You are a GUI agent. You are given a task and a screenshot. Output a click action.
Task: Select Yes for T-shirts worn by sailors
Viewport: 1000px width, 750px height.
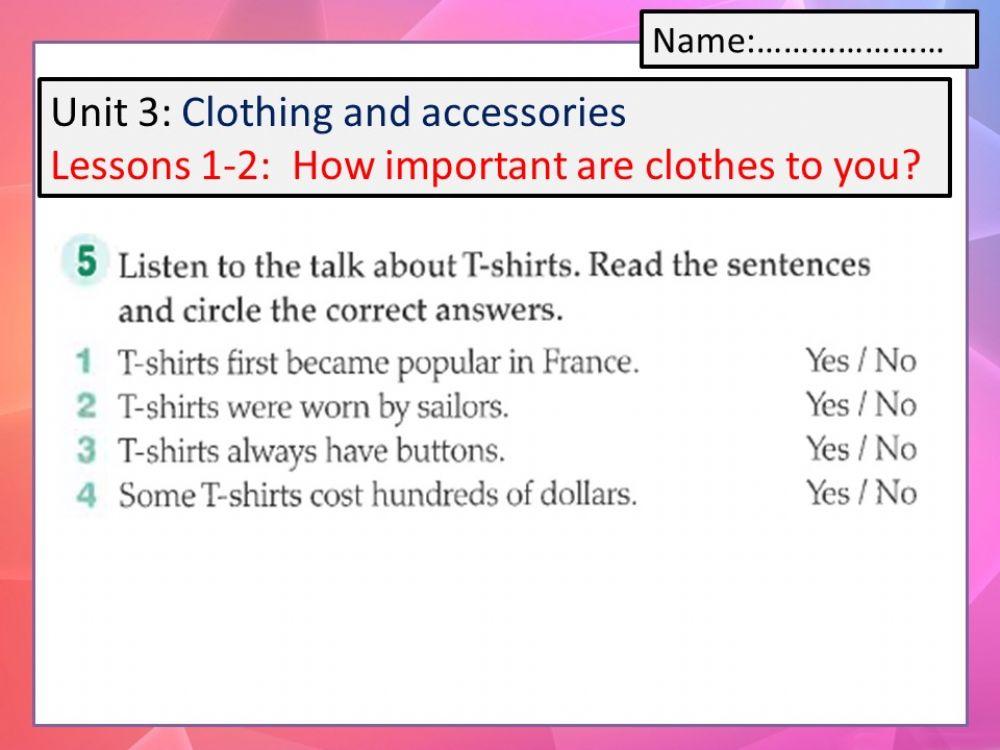pyautogui.click(x=826, y=405)
